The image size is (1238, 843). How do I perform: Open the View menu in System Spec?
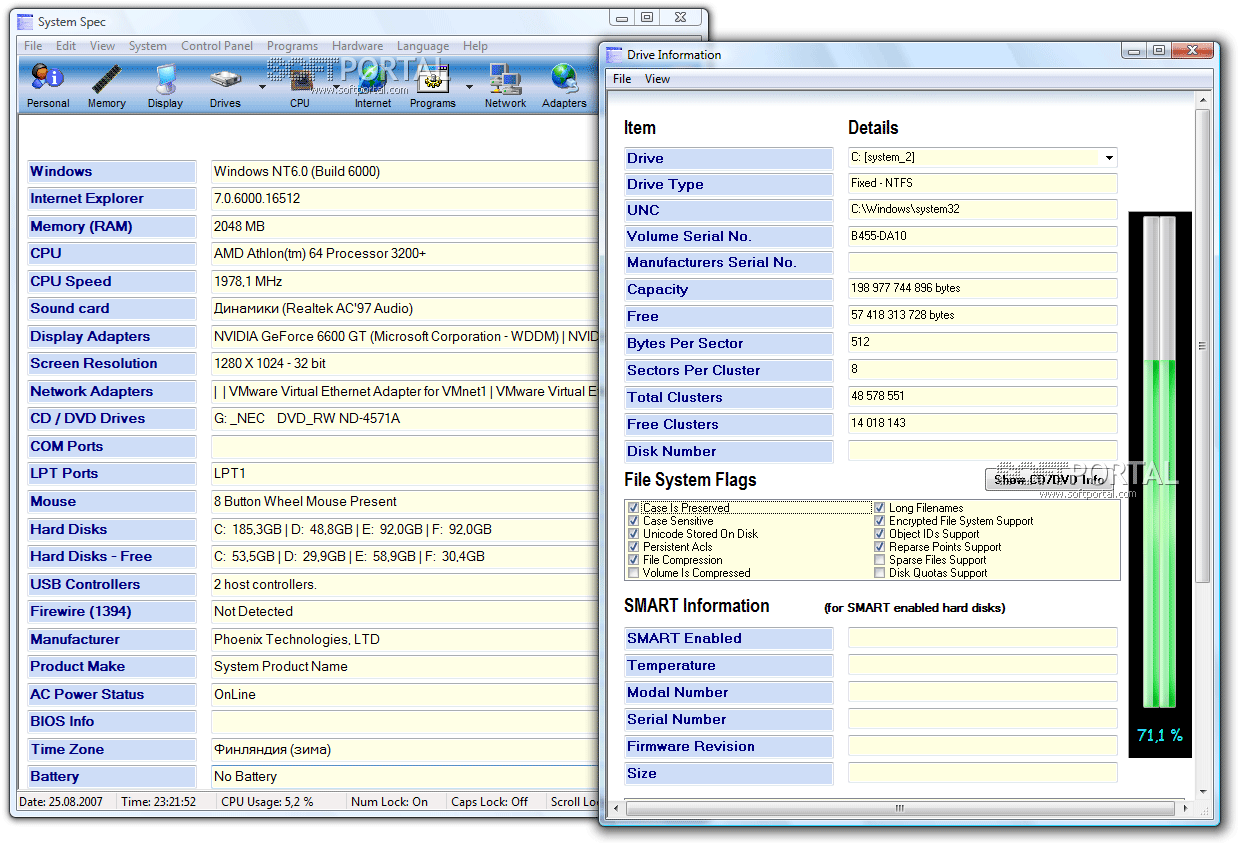click(102, 46)
